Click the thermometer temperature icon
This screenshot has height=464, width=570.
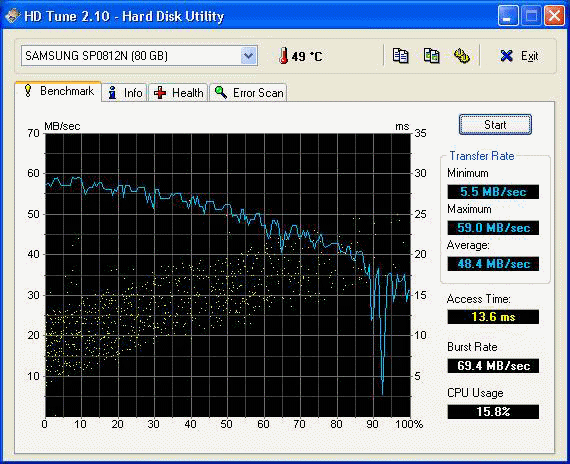point(284,56)
